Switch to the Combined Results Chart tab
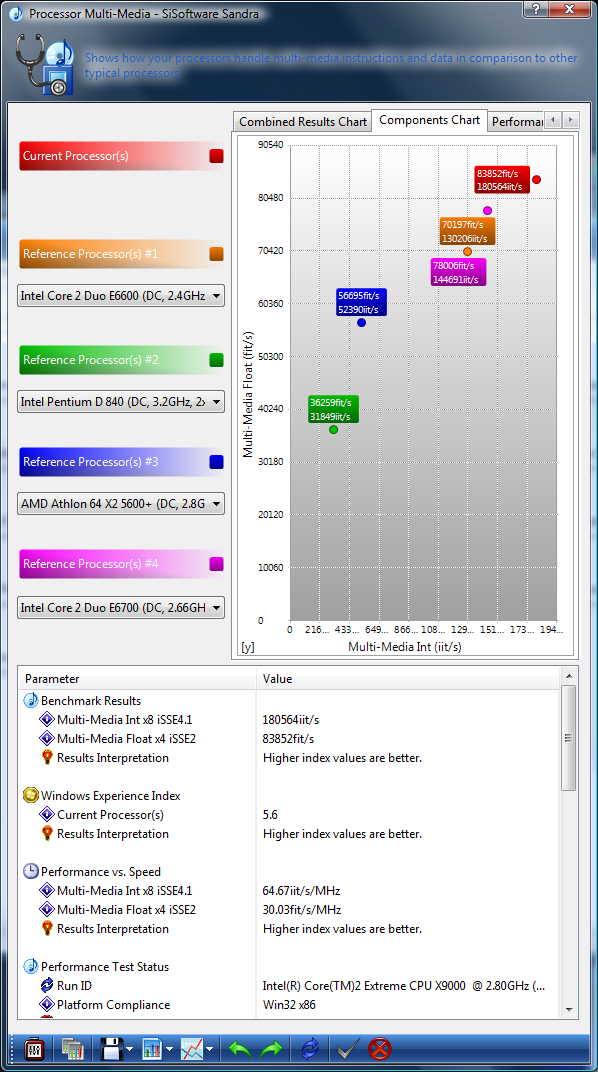Image resolution: width=598 pixels, height=1072 pixels. click(x=303, y=122)
